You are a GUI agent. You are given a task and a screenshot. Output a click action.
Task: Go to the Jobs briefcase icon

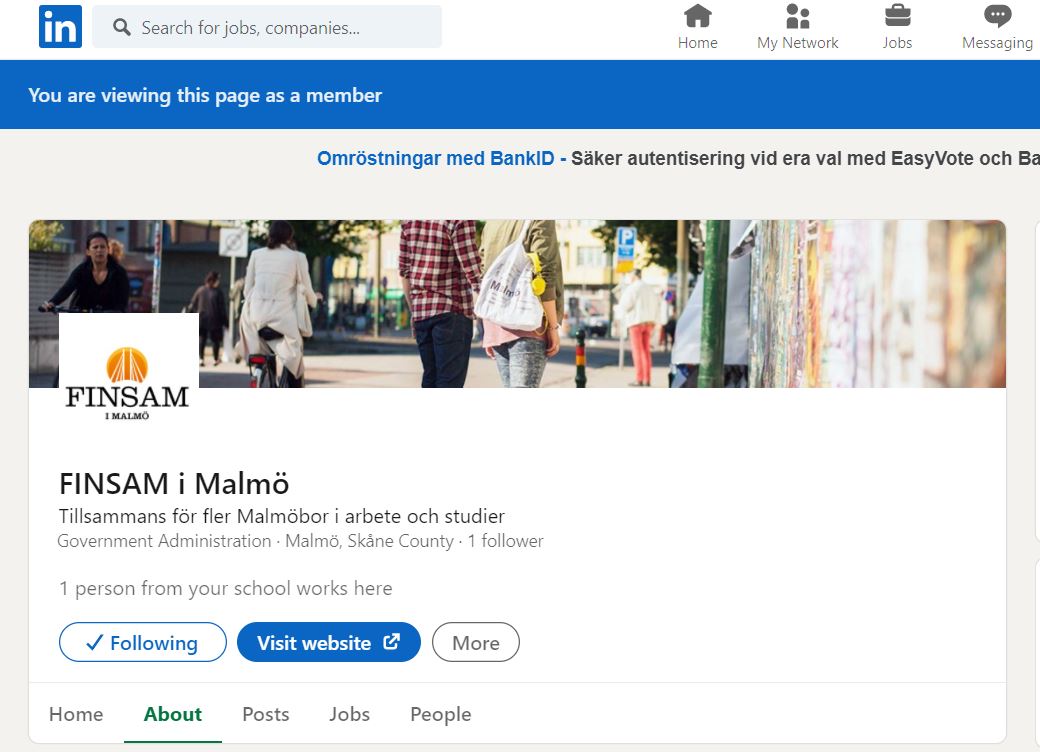[897, 17]
